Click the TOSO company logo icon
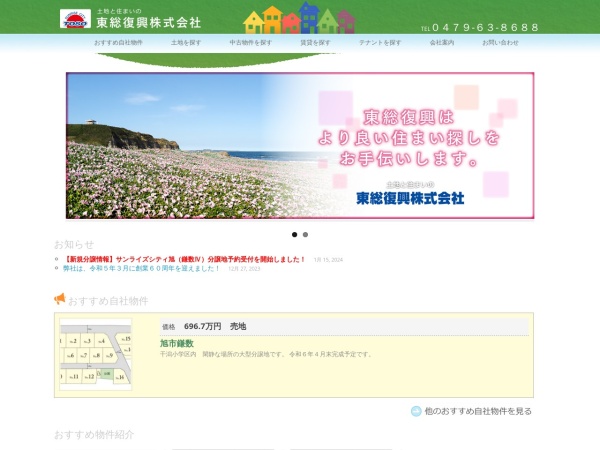This screenshot has width=600, height=450. click(x=75, y=19)
